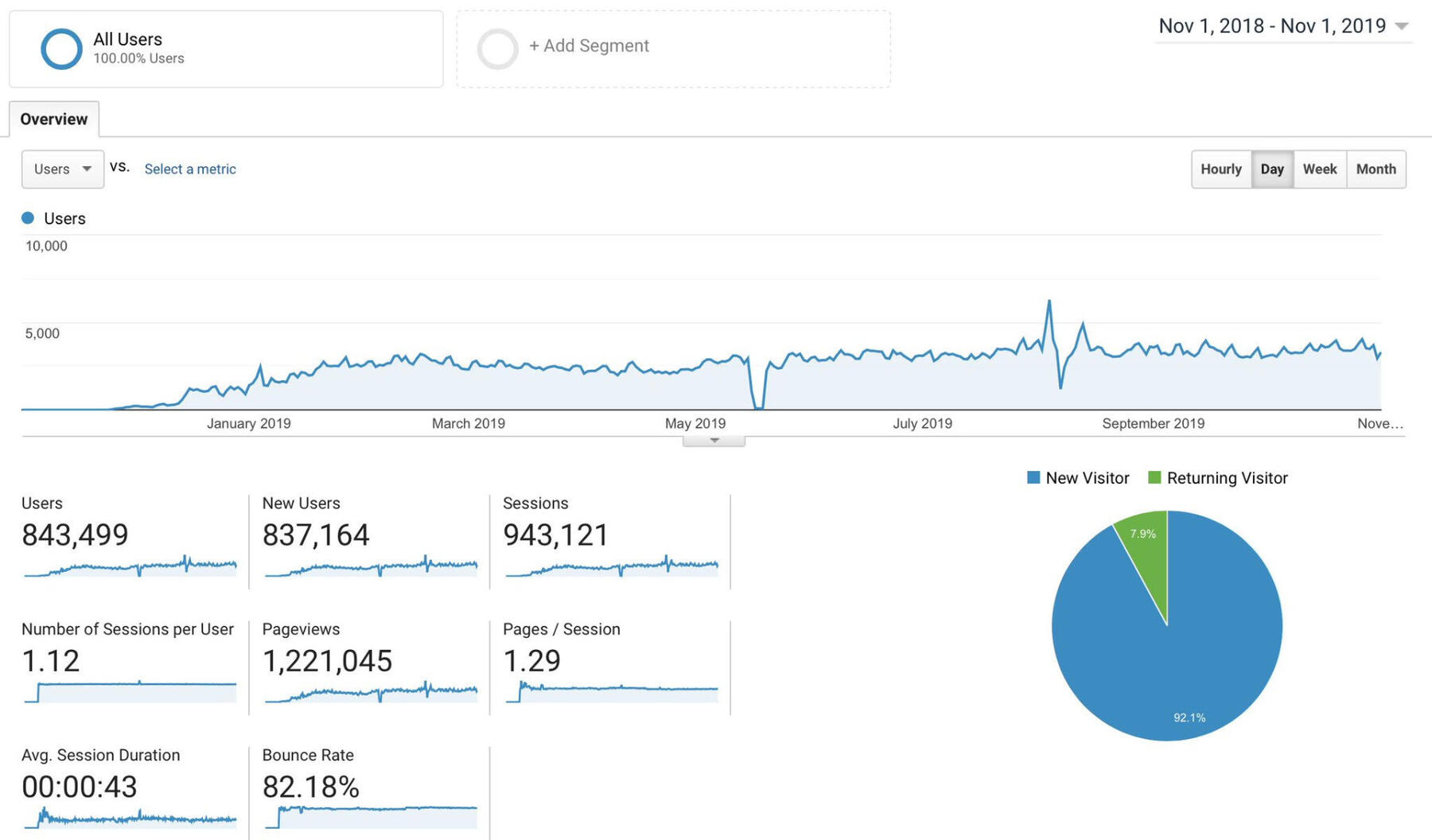Viewport: 1432px width, 840px height.
Task: Click the Users sparkline chart
Action: [x=130, y=566]
